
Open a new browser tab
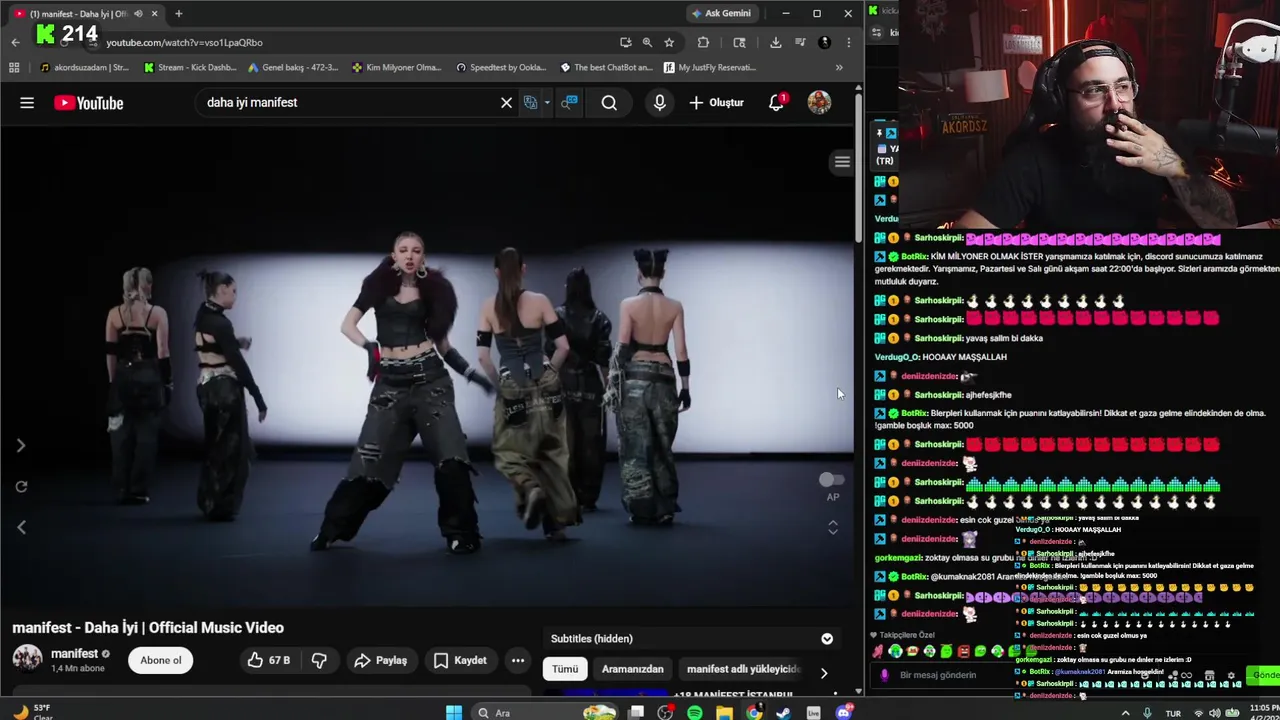(178, 13)
